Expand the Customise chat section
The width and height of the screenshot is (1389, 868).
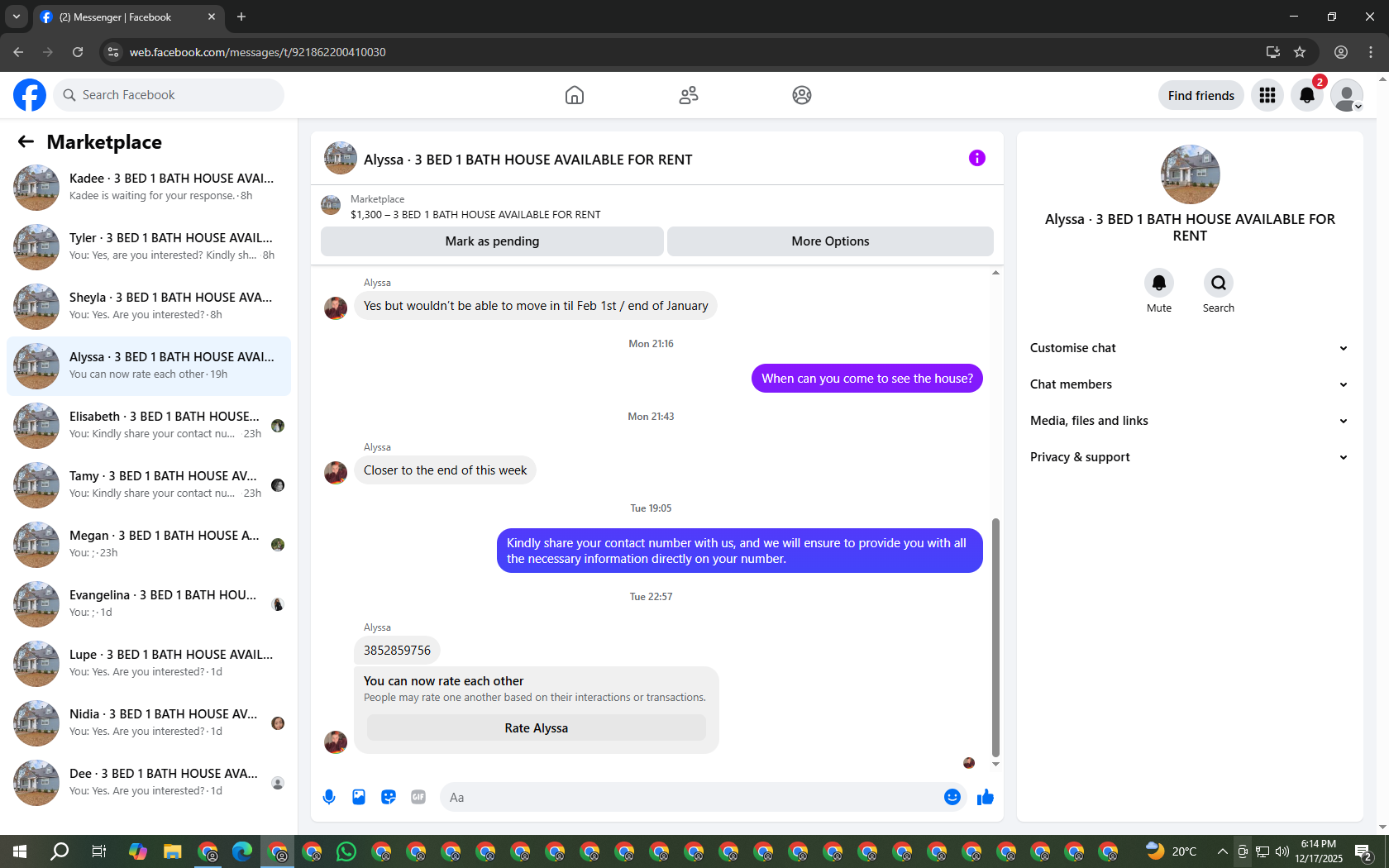coord(1189,348)
